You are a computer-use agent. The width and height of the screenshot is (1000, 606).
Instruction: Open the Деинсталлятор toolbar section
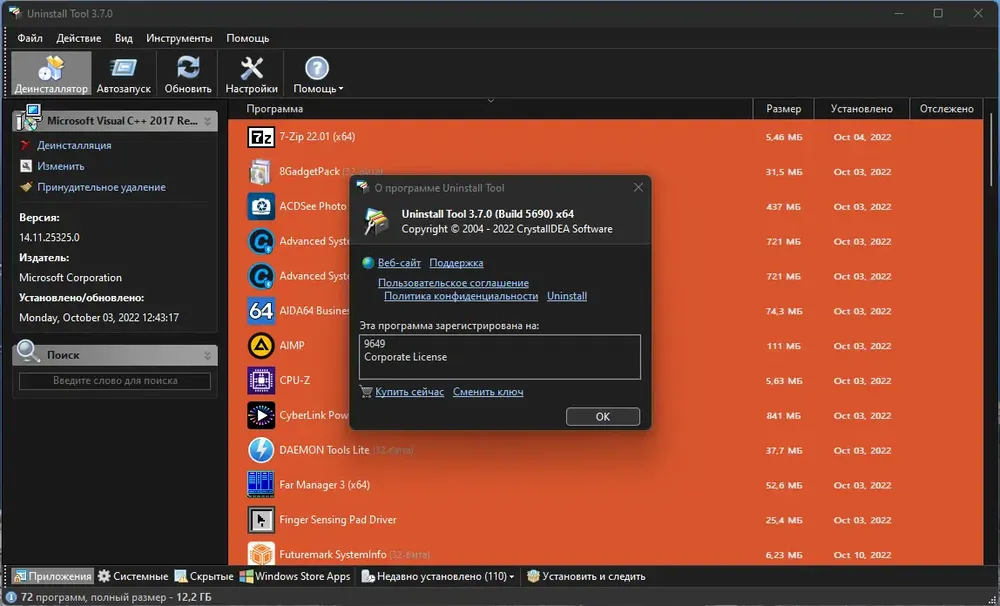[x=51, y=74]
